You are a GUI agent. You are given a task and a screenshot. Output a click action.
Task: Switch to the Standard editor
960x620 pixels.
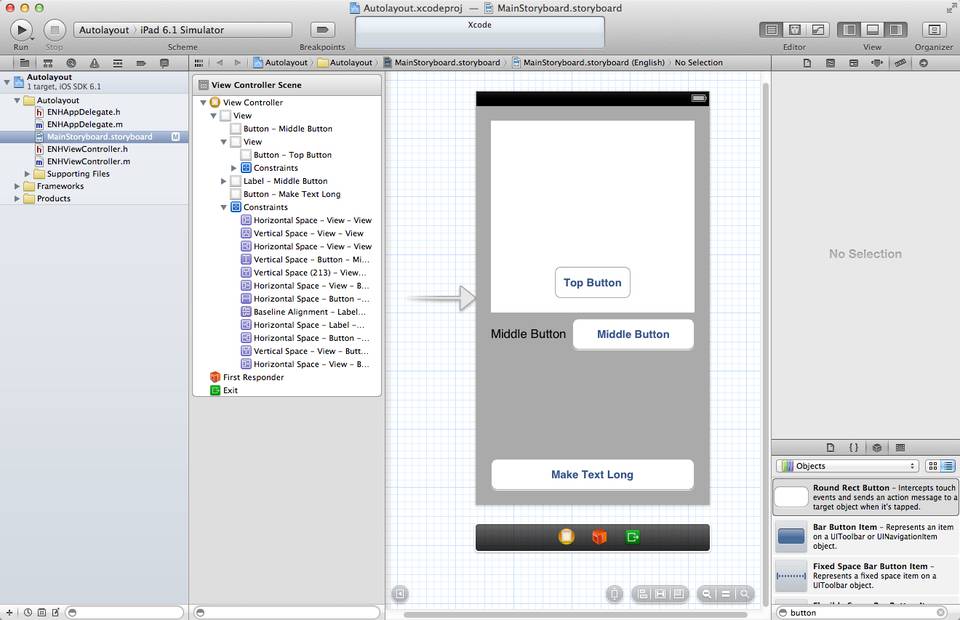(x=771, y=29)
